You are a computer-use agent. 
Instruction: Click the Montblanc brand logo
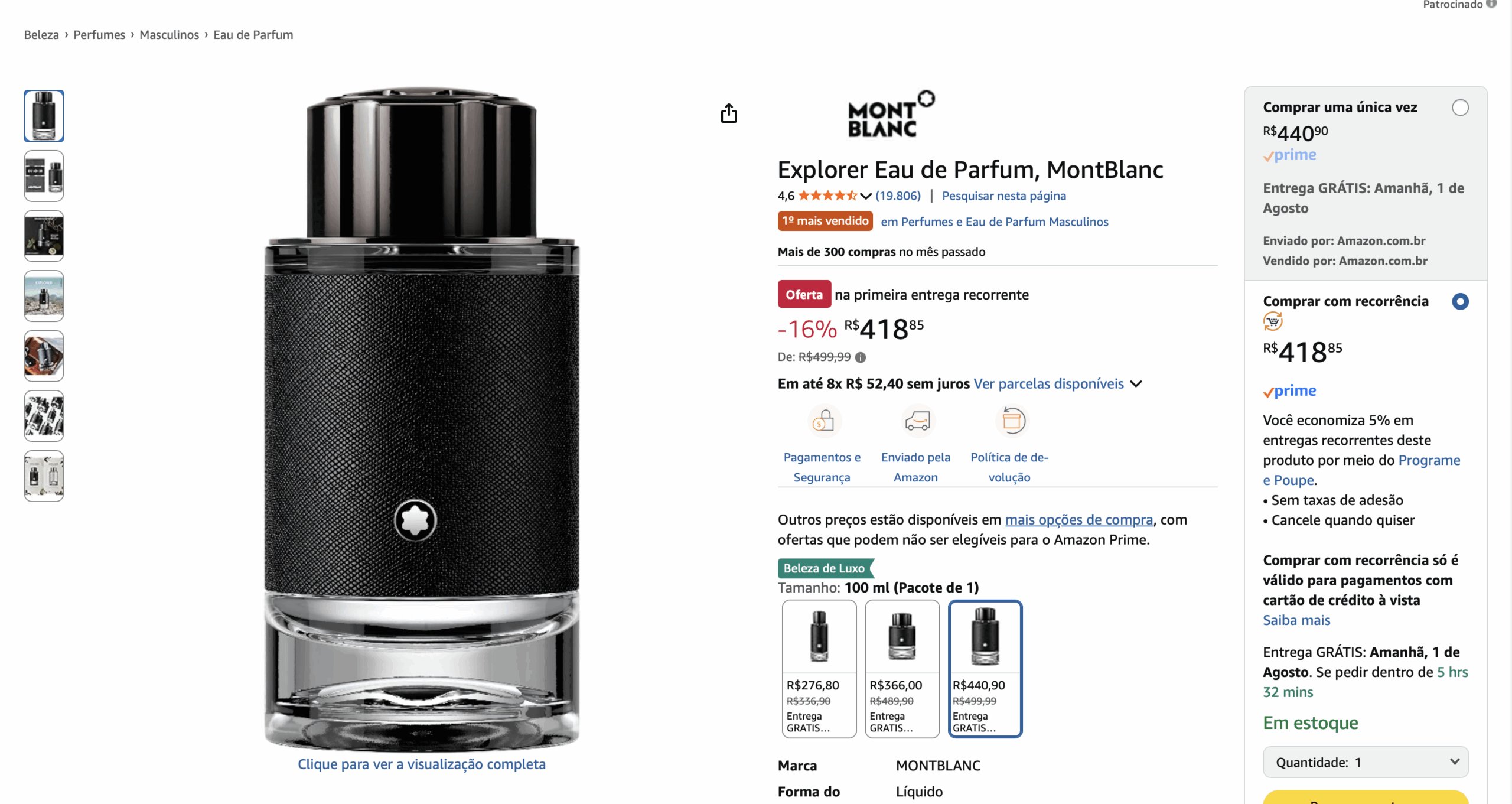[x=891, y=114]
